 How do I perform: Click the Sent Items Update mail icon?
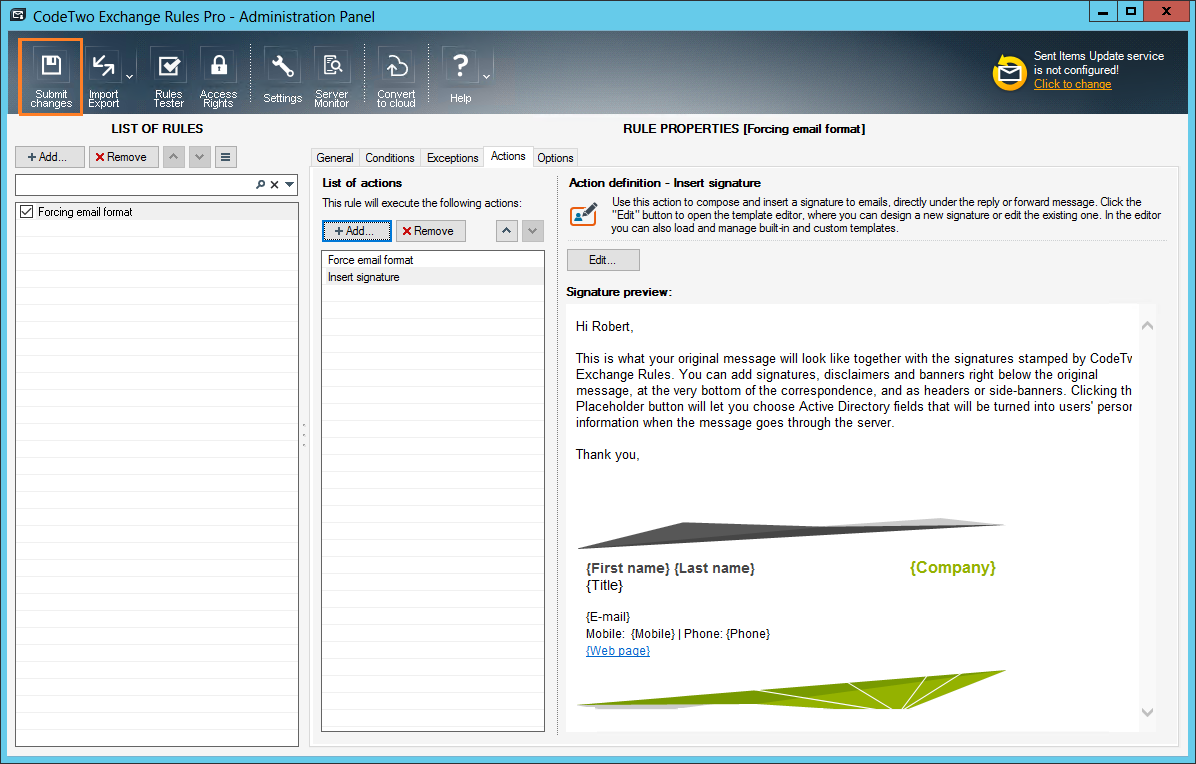click(1009, 73)
